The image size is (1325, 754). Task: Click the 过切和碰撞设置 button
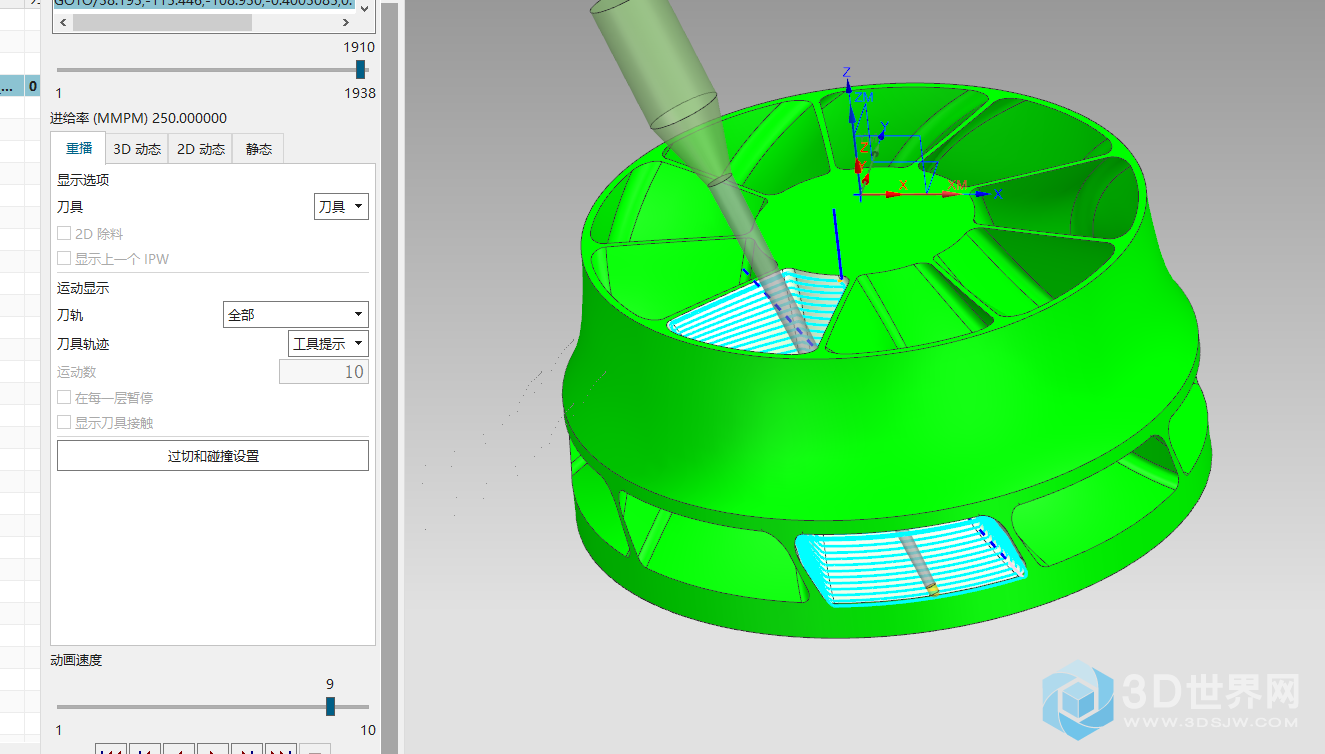pos(213,456)
